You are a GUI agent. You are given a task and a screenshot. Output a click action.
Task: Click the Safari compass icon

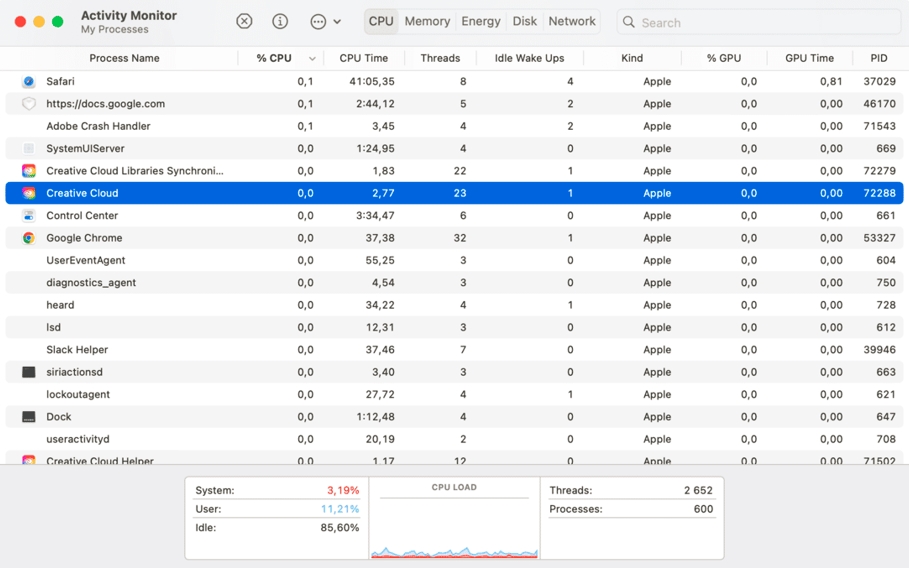click(x=28, y=82)
